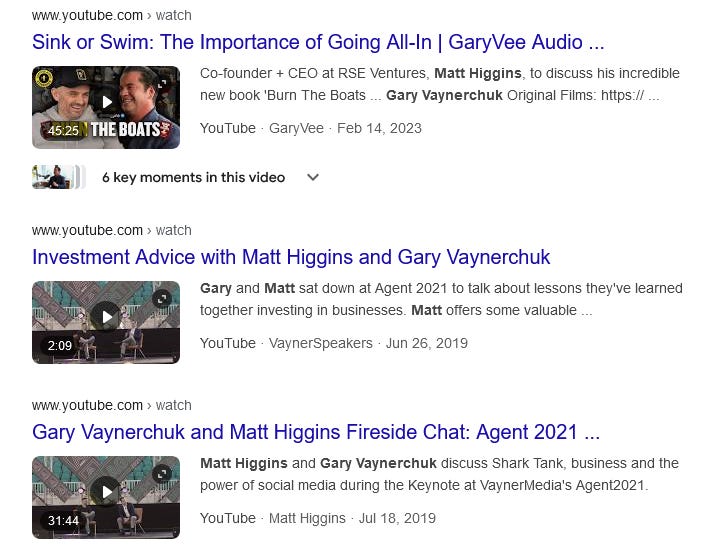Click 'GaryVee · Feb 14, 2023' source text
The width and height of the screenshot is (712, 552).
tap(345, 128)
